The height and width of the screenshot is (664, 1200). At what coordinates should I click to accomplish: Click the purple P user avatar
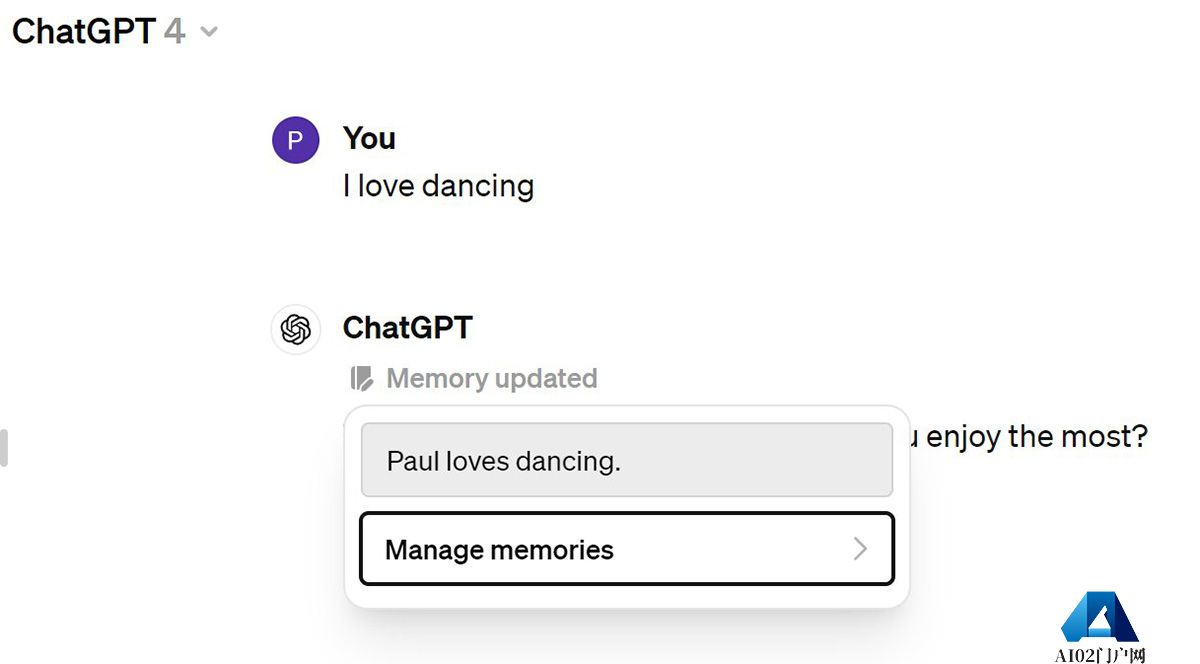295,140
